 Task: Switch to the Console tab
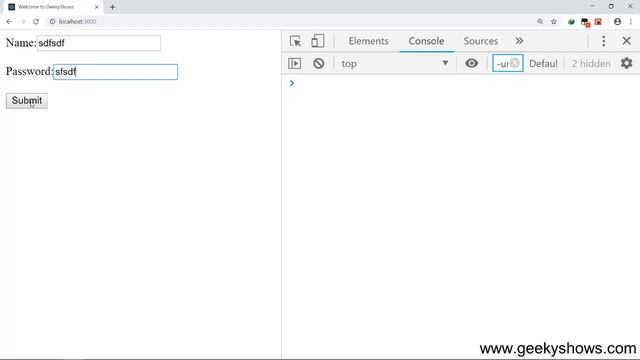click(426, 41)
